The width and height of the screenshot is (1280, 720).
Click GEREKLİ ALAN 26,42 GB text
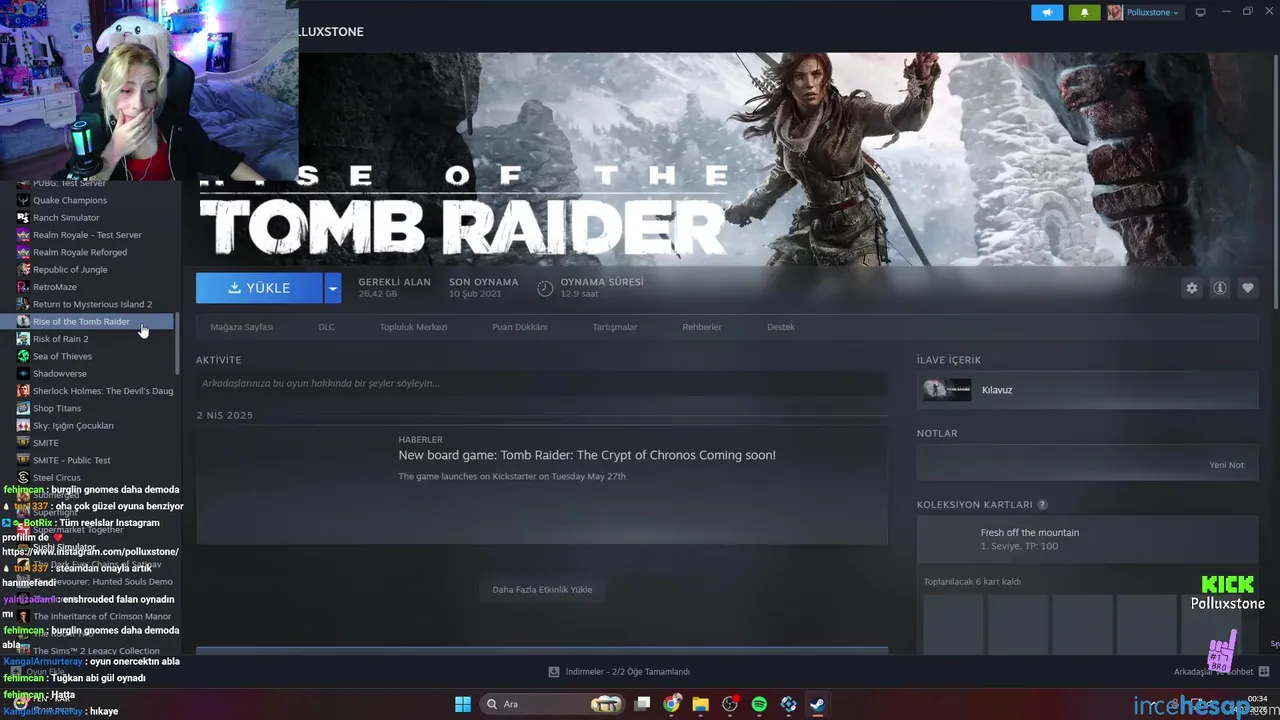coord(394,288)
